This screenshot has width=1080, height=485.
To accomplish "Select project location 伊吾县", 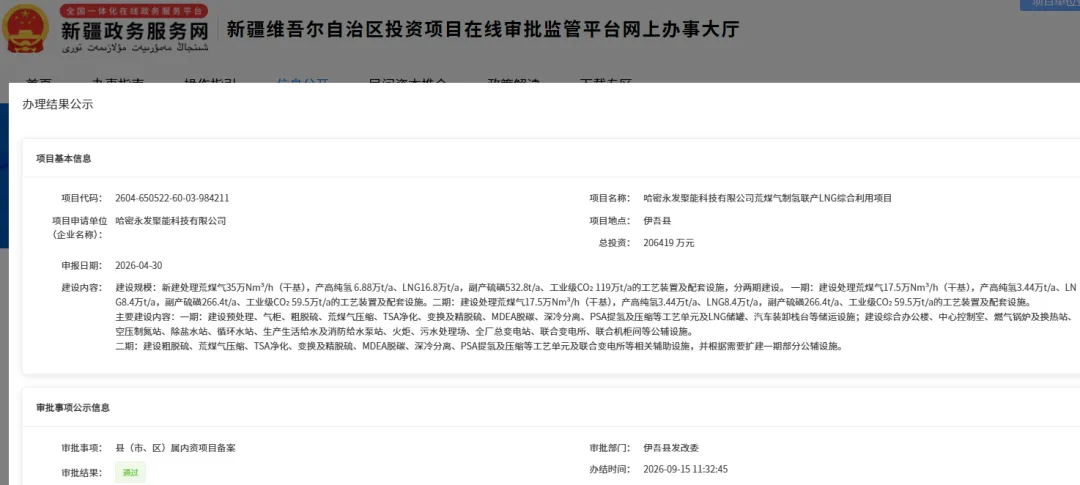I will click(657, 221).
